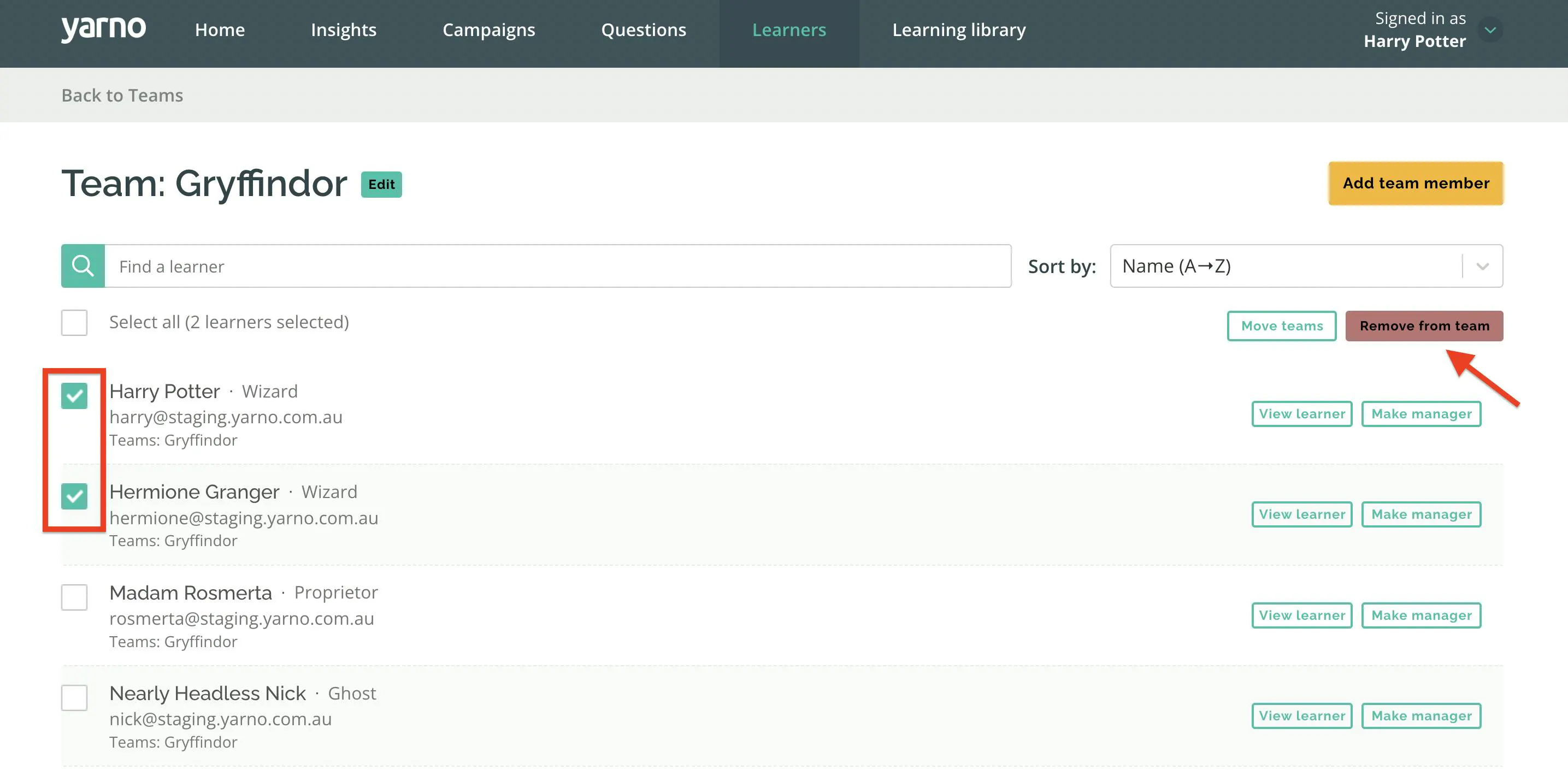Click the yarno logo
This screenshot has height=770, width=1568.
(x=103, y=28)
